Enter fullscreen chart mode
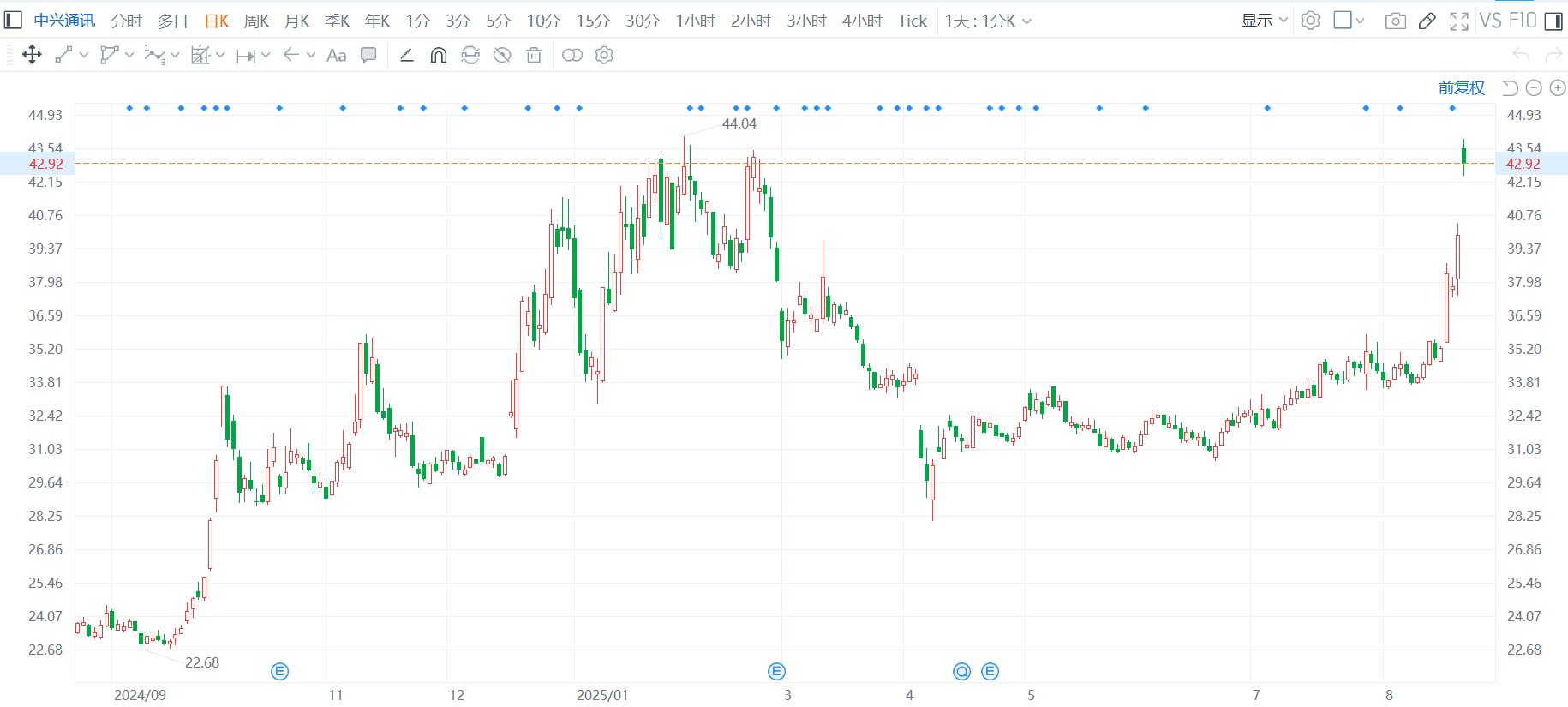 [x=1459, y=21]
